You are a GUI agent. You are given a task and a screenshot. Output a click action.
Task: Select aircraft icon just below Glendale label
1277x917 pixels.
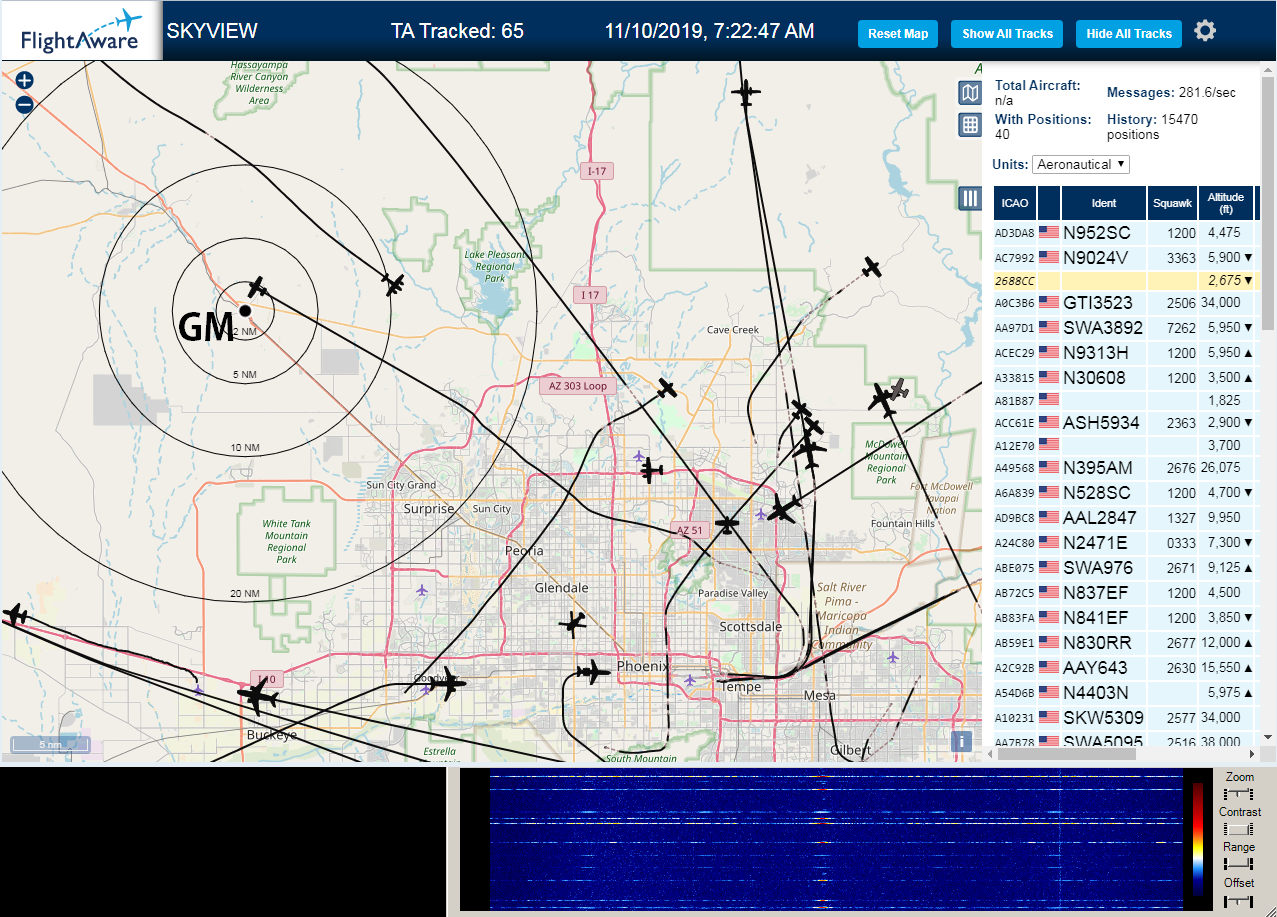click(x=572, y=624)
